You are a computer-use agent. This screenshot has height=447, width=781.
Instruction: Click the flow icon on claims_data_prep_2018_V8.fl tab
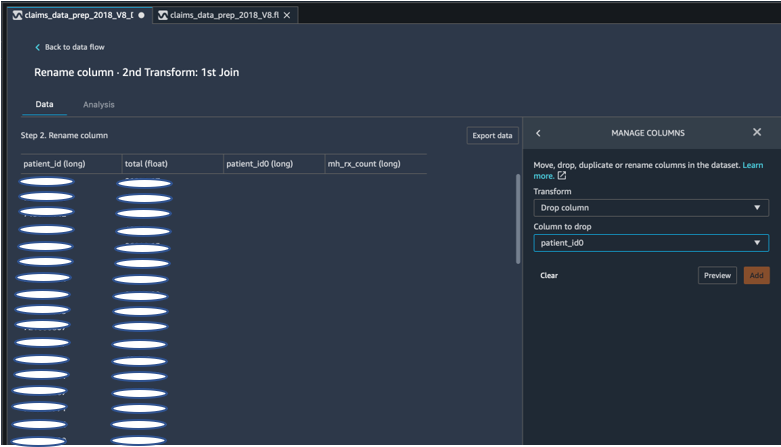tap(163, 16)
